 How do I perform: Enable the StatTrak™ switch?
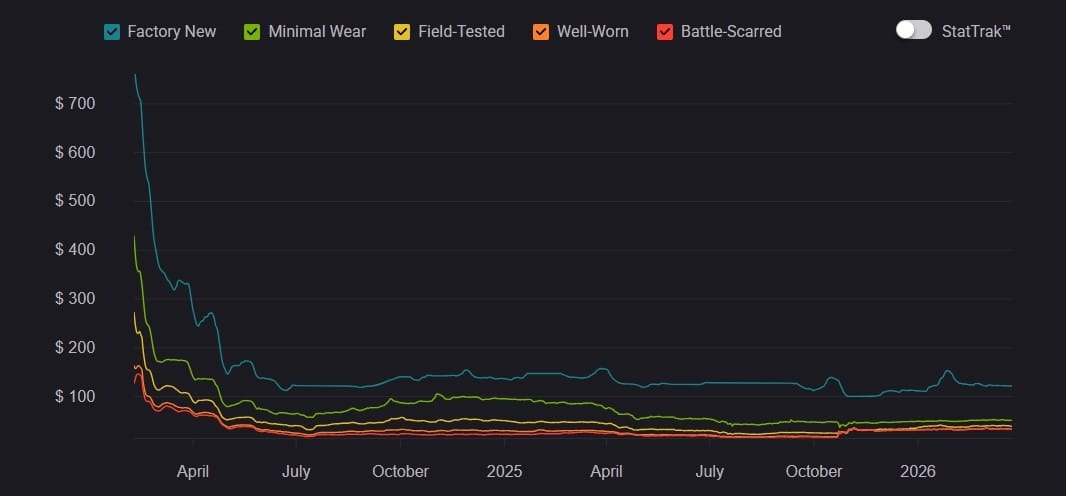coord(914,30)
